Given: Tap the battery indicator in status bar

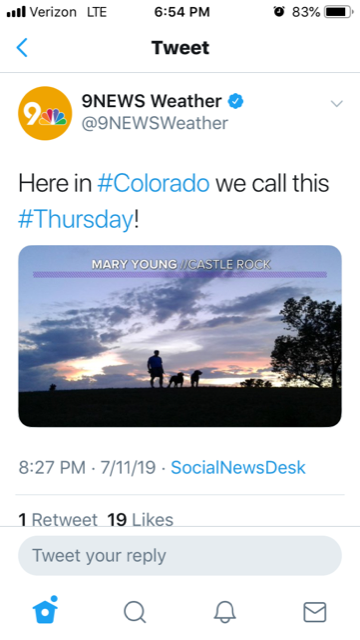Looking at the screenshot, I should (339, 12).
